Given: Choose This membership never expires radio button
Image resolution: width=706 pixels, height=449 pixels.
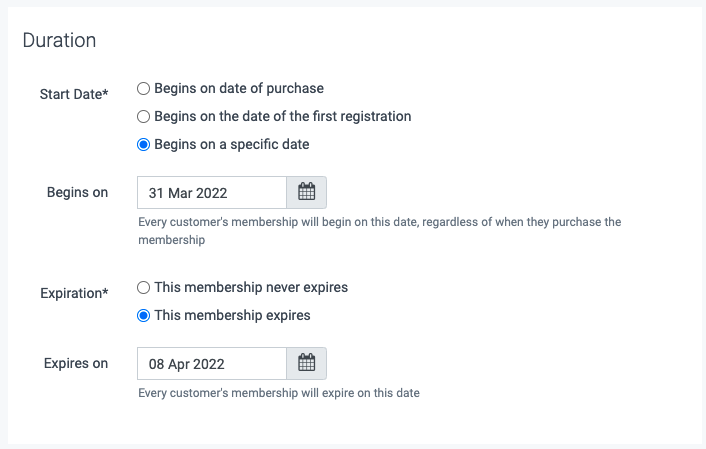Looking at the screenshot, I should [143, 287].
